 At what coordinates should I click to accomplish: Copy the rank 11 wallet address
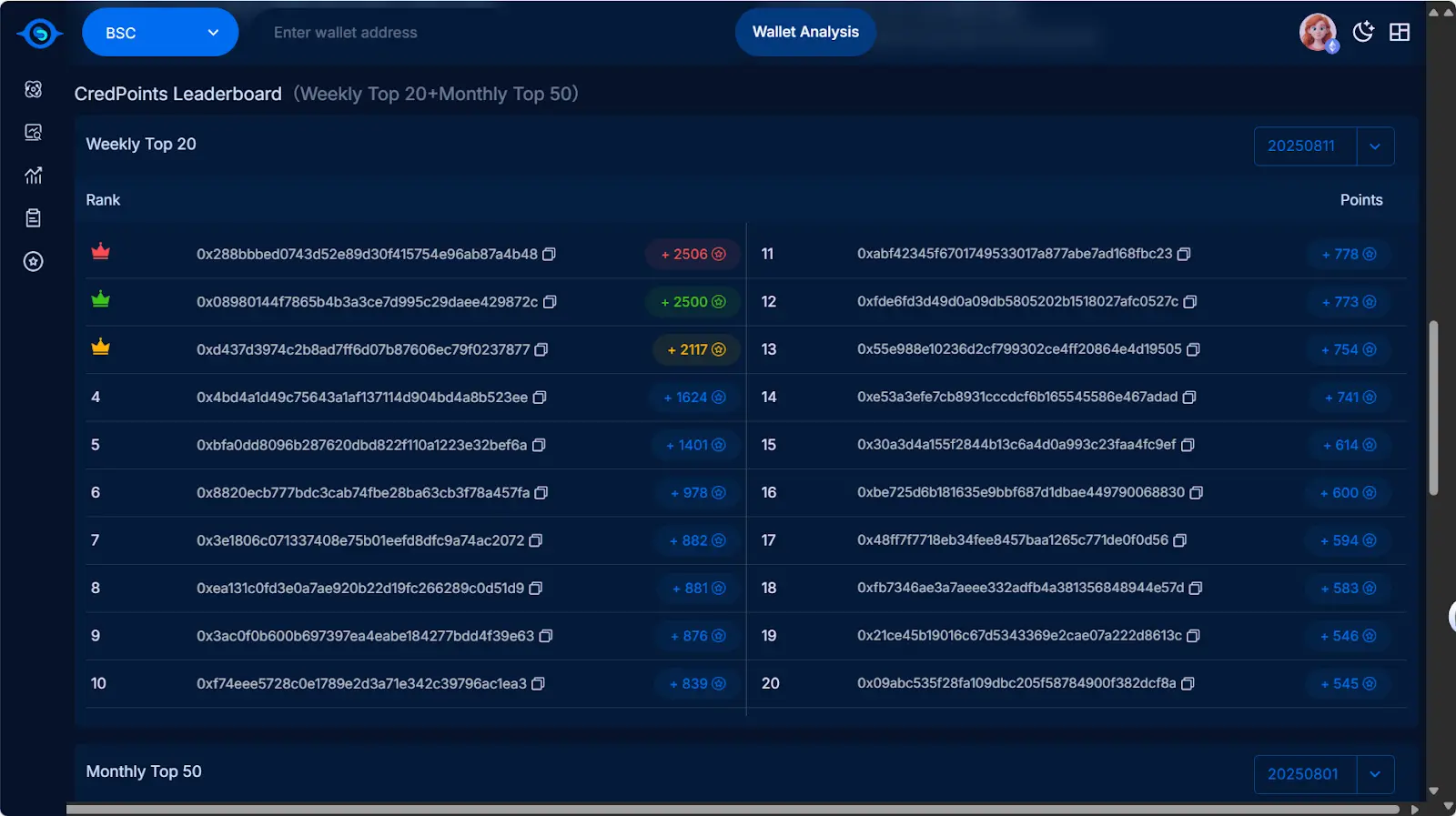[1184, 255]
